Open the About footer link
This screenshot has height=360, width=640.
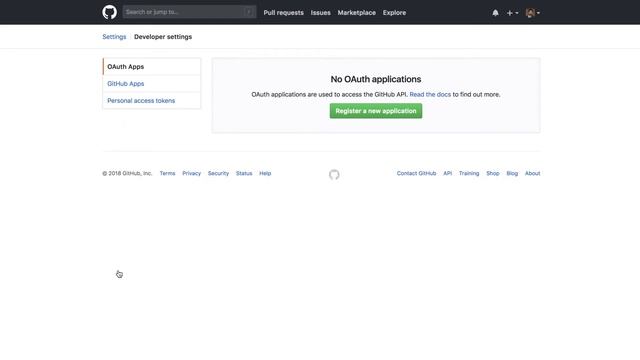(533, 173)
